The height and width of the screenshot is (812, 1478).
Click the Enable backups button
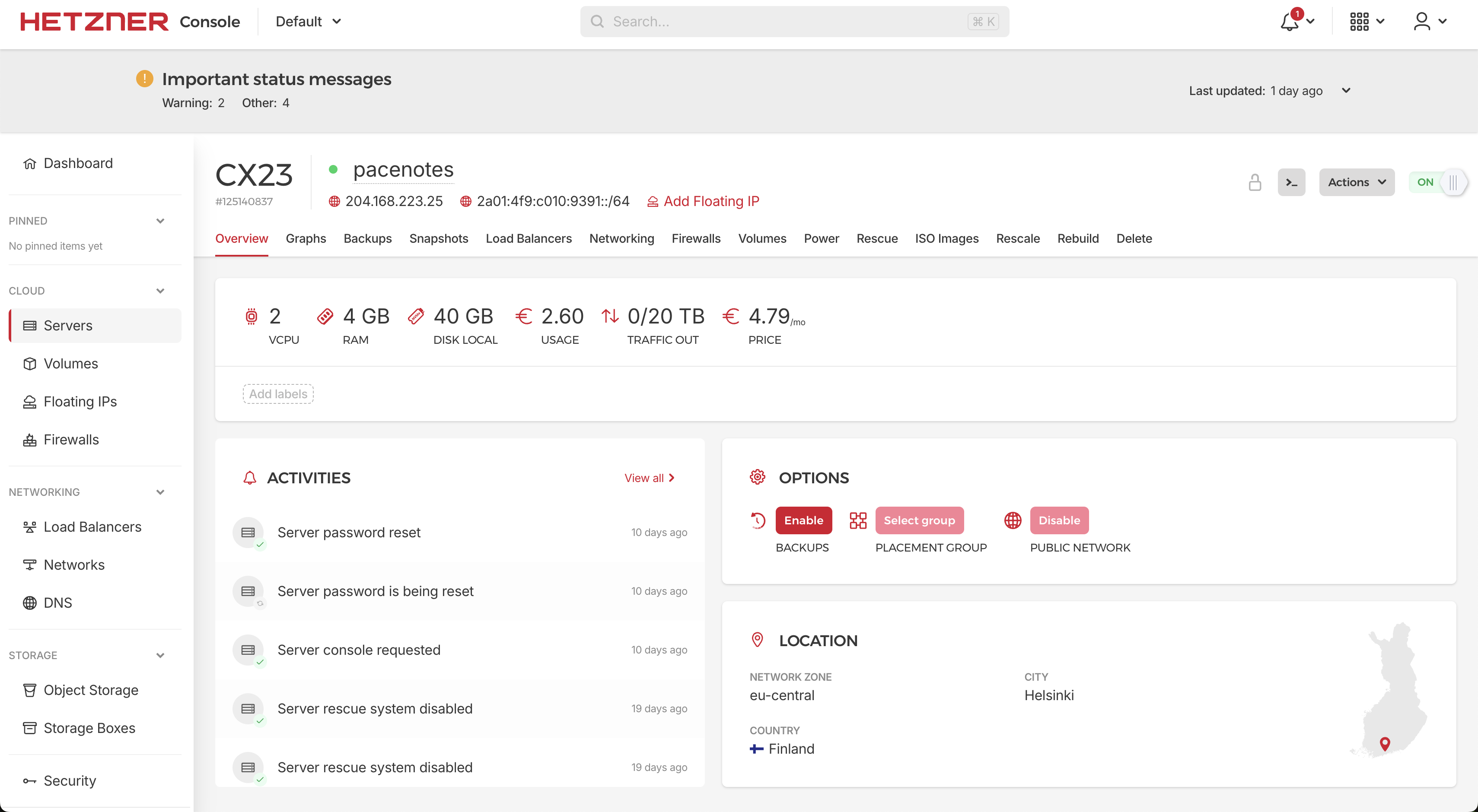[804, 521]
